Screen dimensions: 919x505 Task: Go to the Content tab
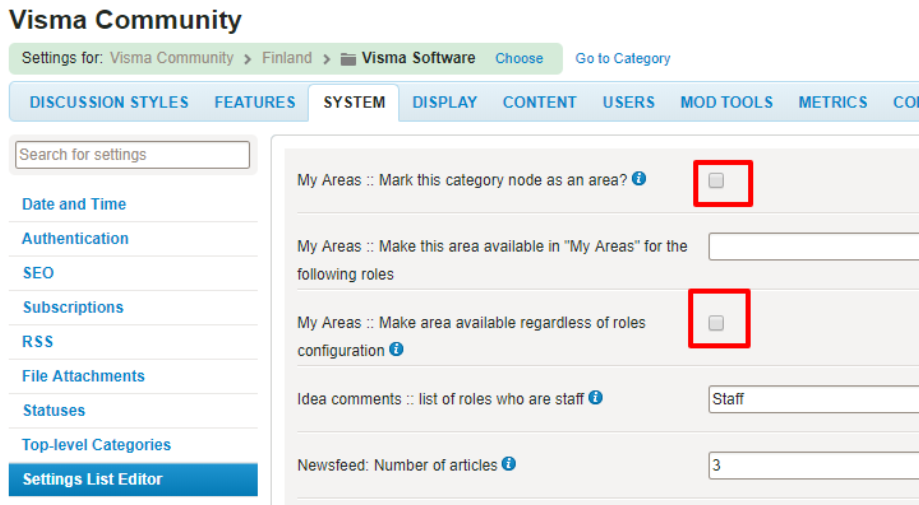(540, 103)
